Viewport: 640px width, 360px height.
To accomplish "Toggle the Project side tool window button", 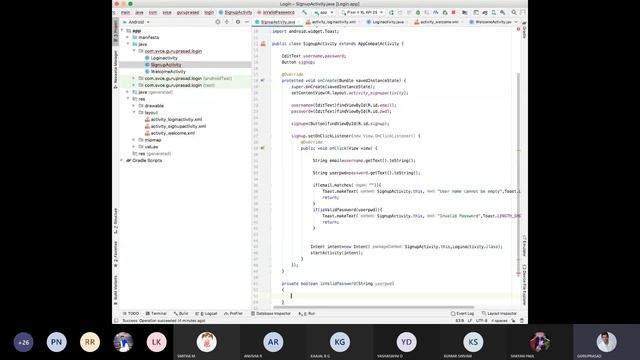I will 116,31.
